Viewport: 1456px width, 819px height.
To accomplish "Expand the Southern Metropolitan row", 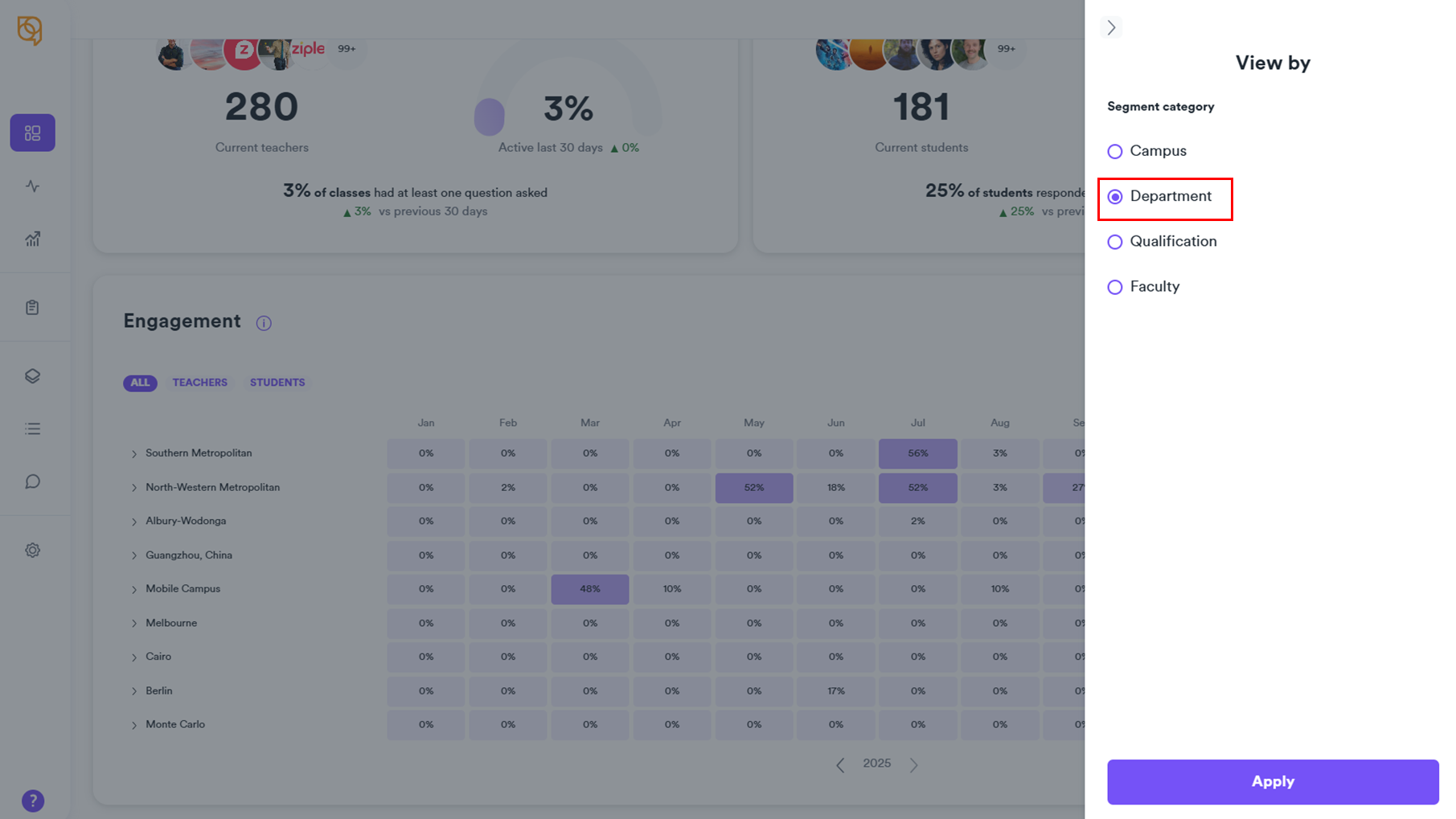I will tap(134, 454).
